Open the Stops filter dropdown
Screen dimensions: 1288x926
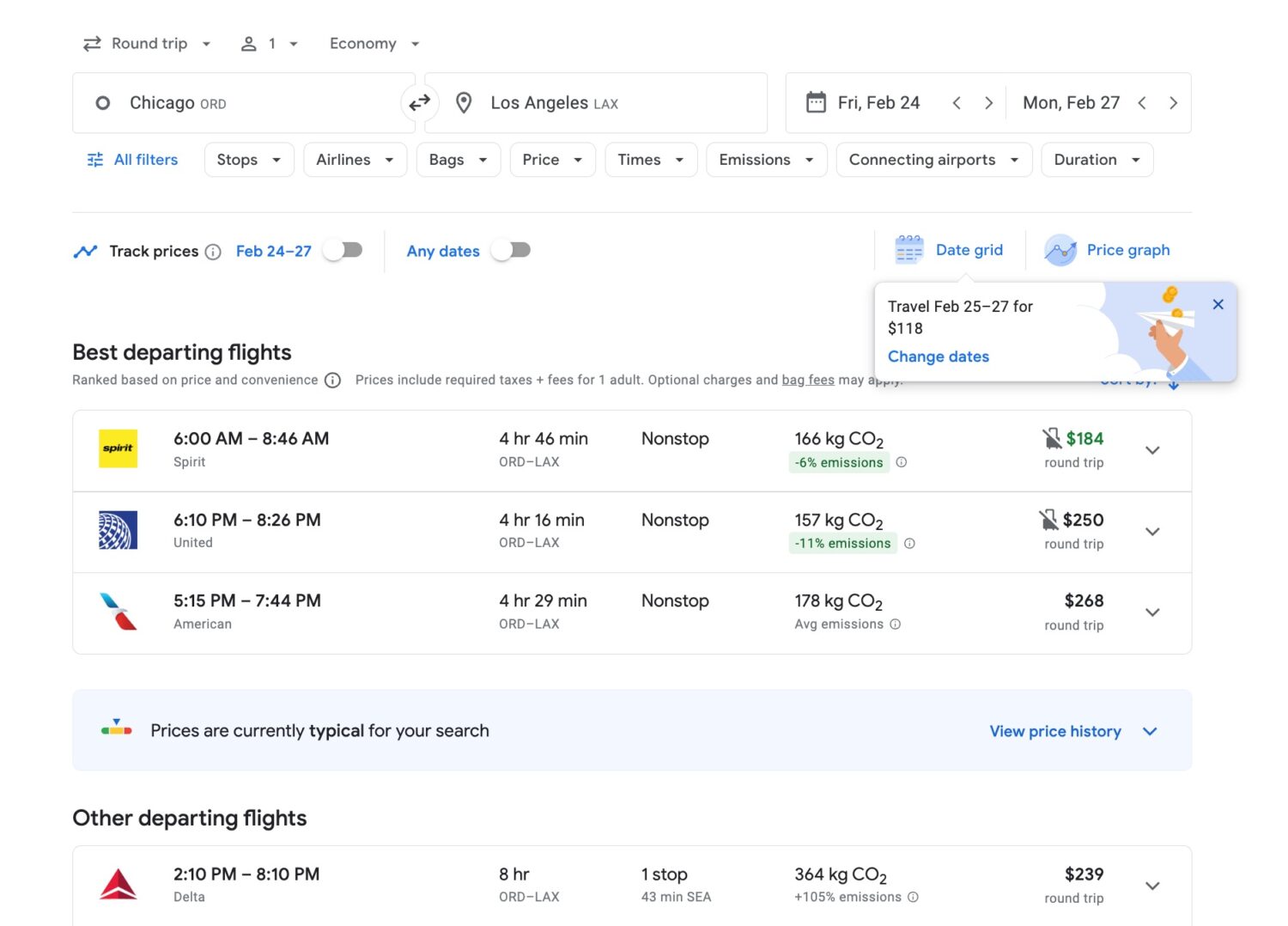pyautogui.click(x=248, y=159)
